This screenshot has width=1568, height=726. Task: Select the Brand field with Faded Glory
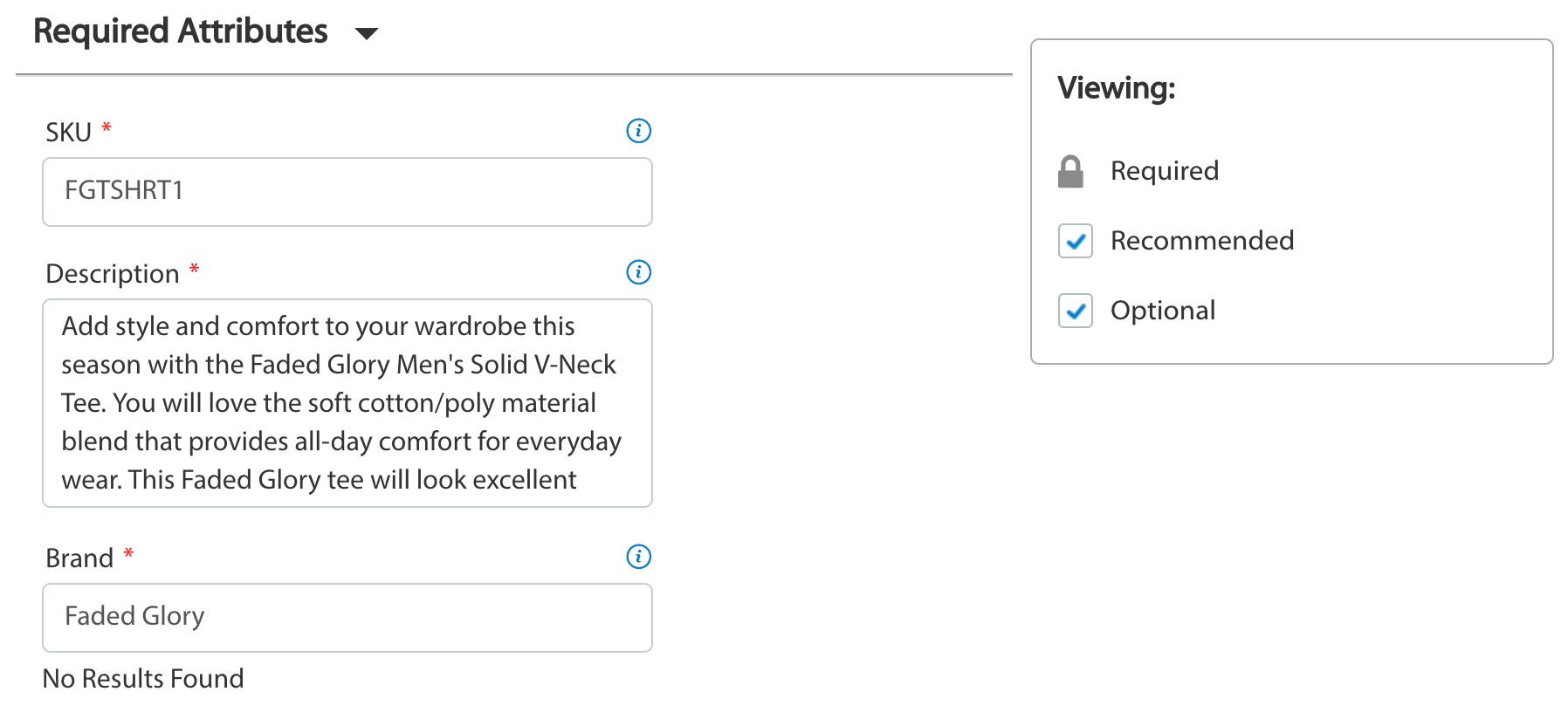click(x=347, y=618)
